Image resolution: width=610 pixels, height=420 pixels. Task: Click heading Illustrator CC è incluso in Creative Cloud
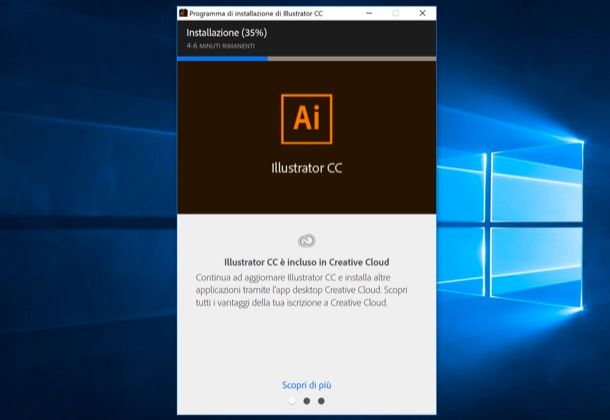(x=307, y=262)
